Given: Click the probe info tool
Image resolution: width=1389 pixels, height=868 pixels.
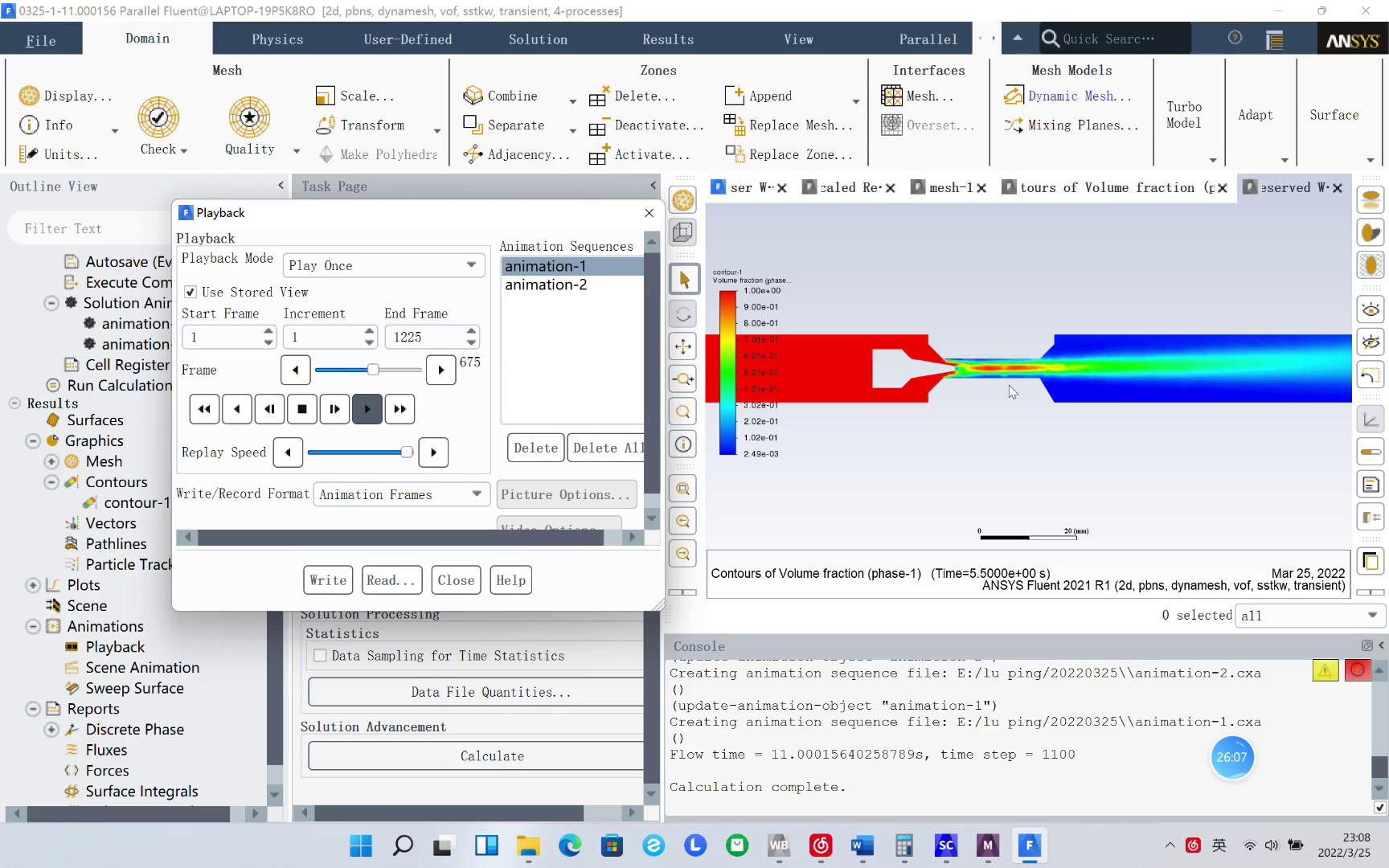Looking at the screenshot, I should [x=683, y=444].
